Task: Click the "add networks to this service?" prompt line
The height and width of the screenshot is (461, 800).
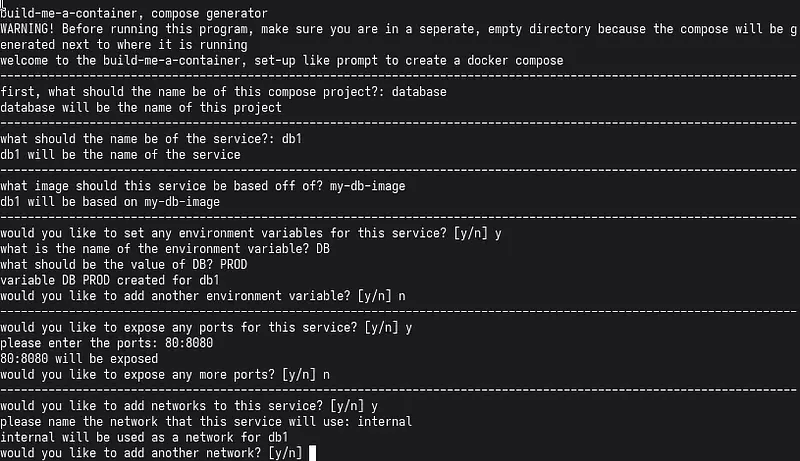Action: pyautogui.click(x=189, y=406)
